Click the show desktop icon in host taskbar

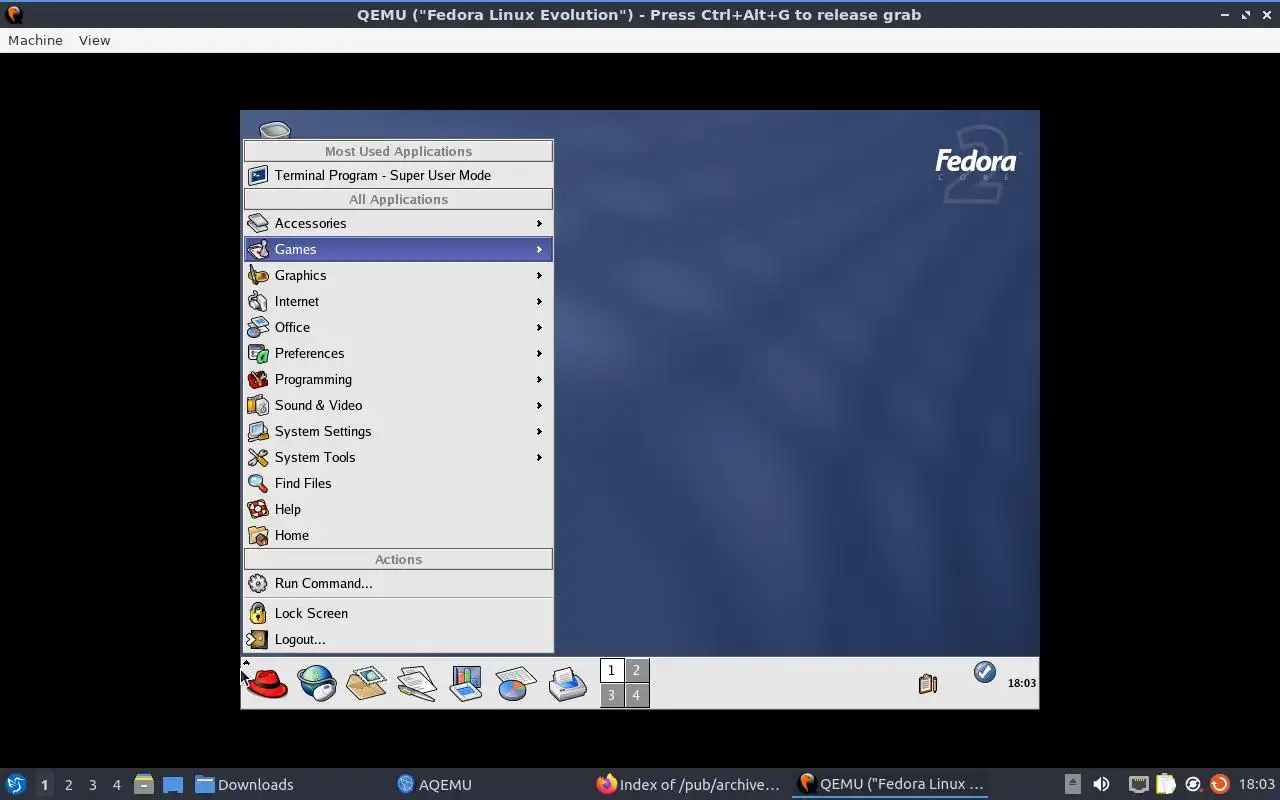coord(173,784)
